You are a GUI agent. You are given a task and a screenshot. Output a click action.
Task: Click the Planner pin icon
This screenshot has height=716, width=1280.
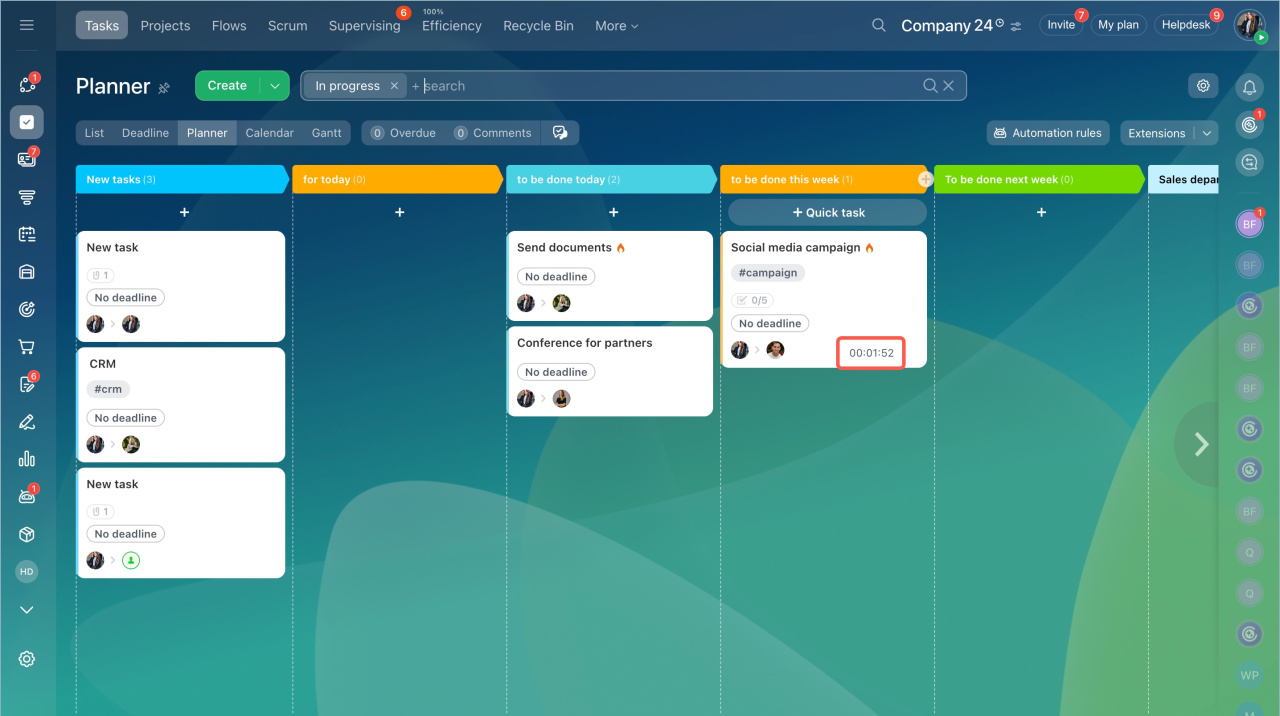(164, 88)
